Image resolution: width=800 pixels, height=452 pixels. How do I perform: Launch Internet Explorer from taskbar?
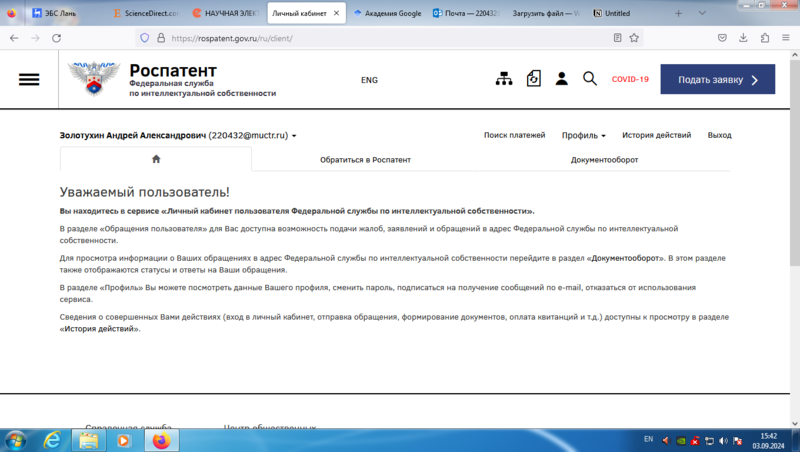pyautogui.click(x=52, y=440)
